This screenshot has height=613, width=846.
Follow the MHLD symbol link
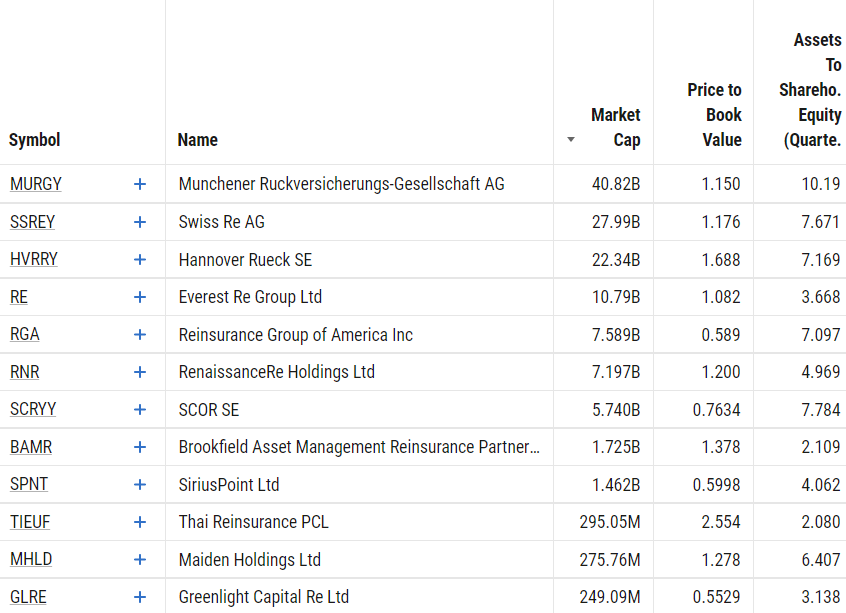pyautogui.click(x=31, y=560)
